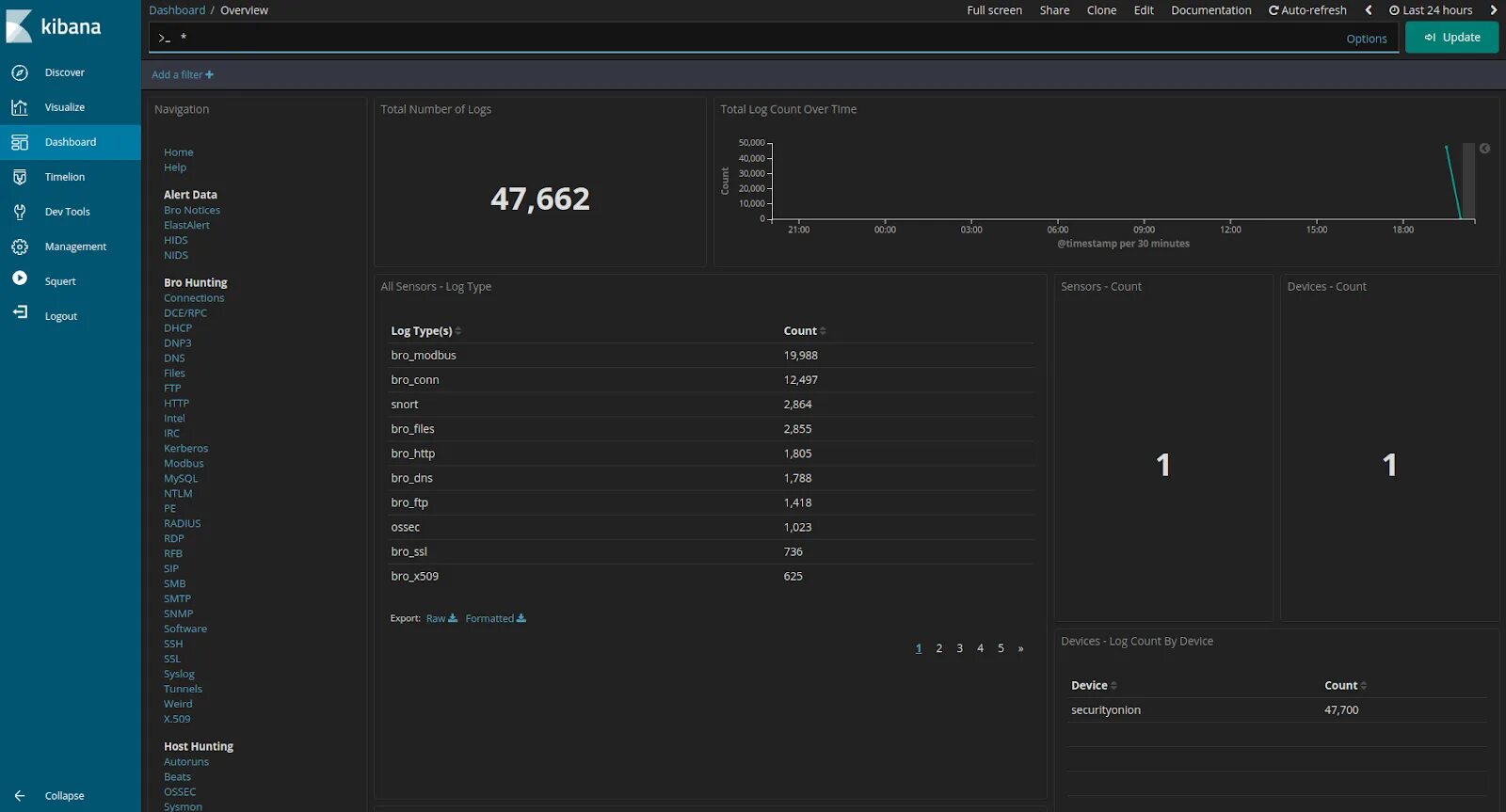This screenshot has height=812, width=1506.
Task: Click snort log type cell
Action: point(405,405)
